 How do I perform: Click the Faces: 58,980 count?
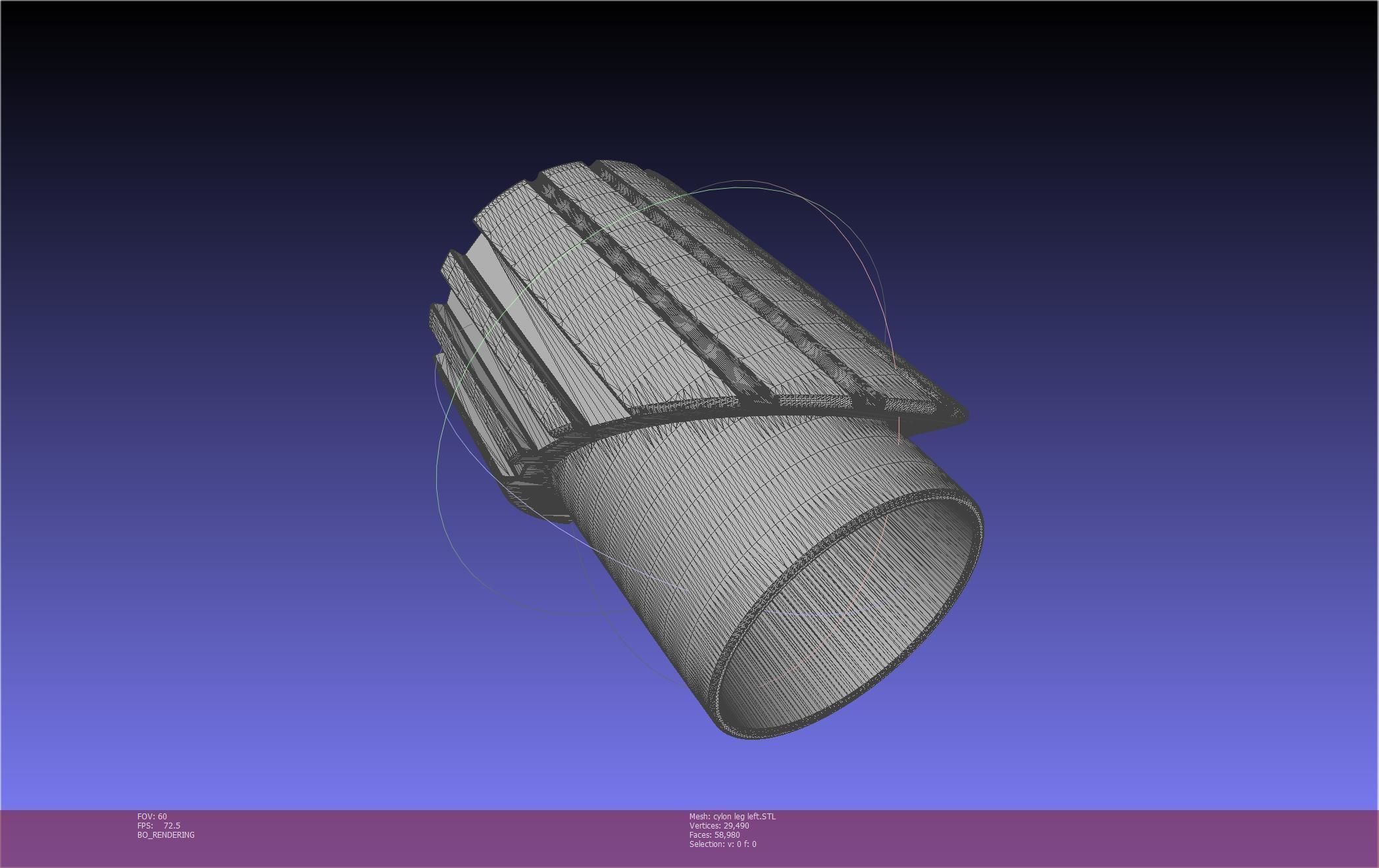pos(715,834)
